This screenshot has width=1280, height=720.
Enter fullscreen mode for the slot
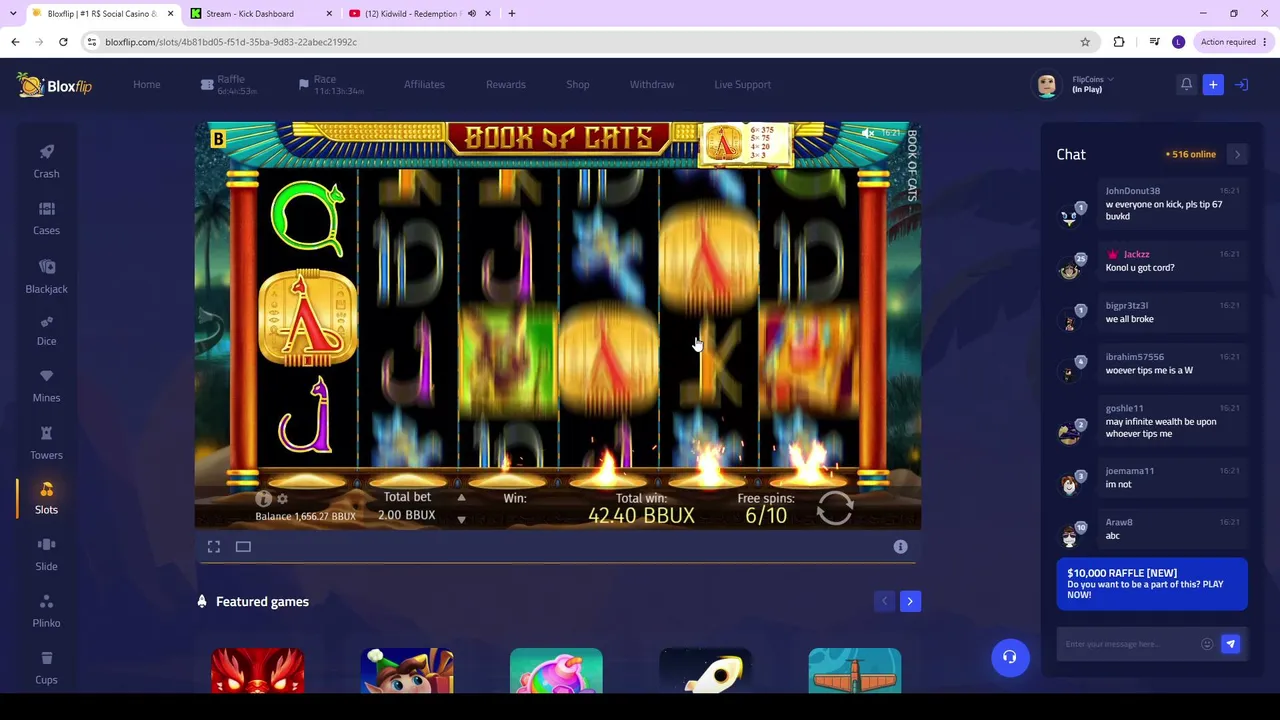click(x=214, y=547)
